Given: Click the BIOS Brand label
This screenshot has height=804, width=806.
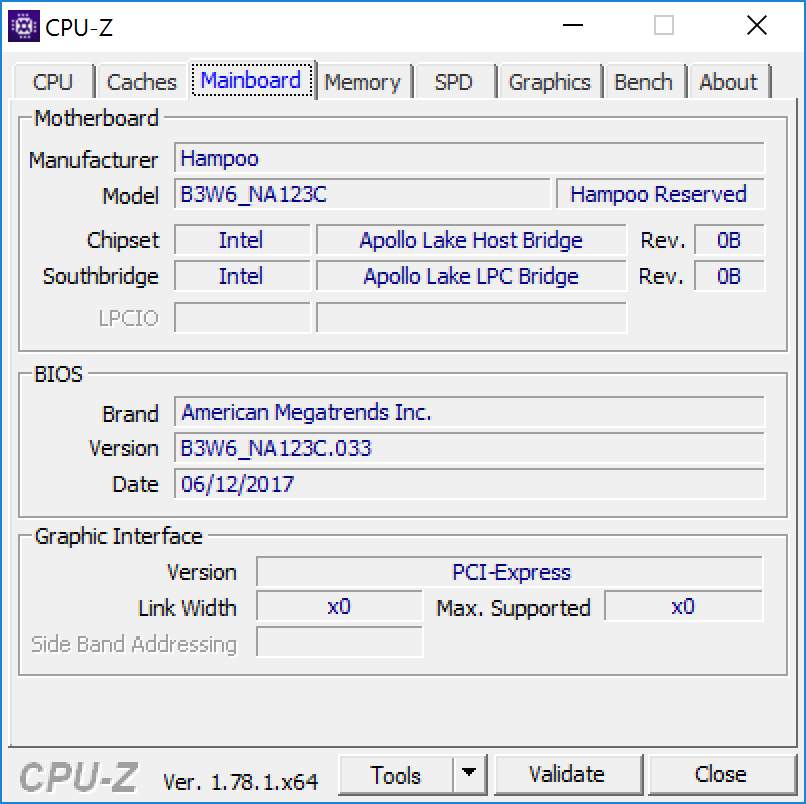Looking at the screenshot, I should point(130,414).
